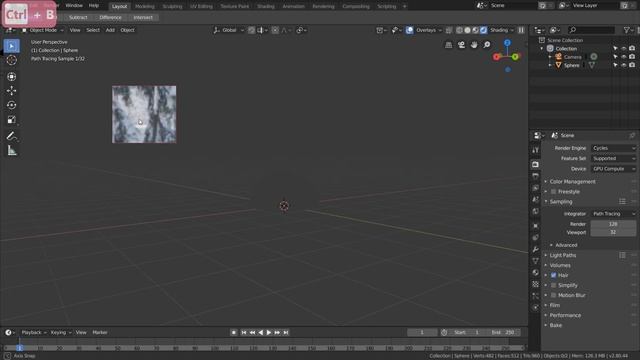Select the Select Box tool
Viewport: 640px width, 360px height.
[x=11, y=46]
